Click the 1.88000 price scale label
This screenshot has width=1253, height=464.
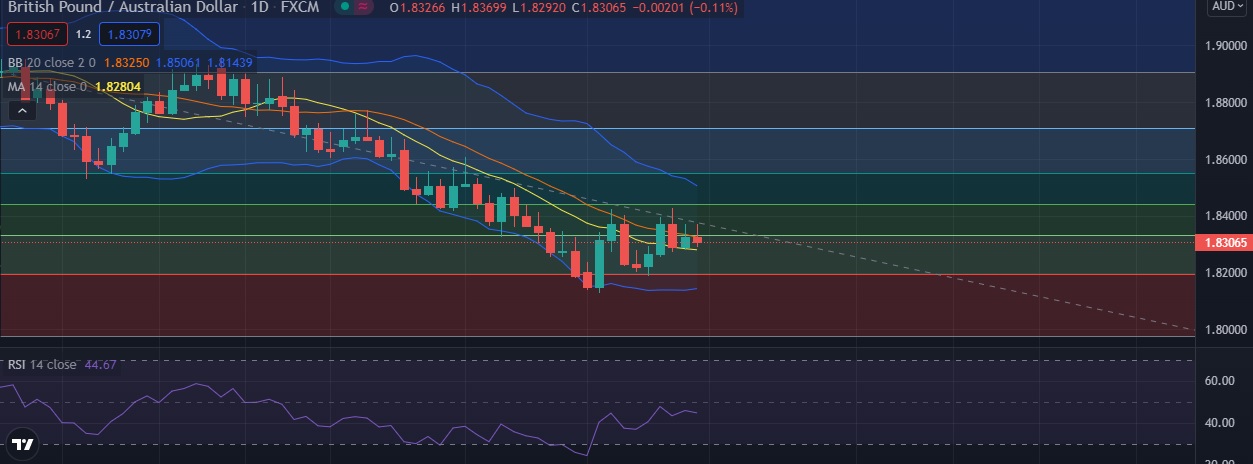point(1225,103)
